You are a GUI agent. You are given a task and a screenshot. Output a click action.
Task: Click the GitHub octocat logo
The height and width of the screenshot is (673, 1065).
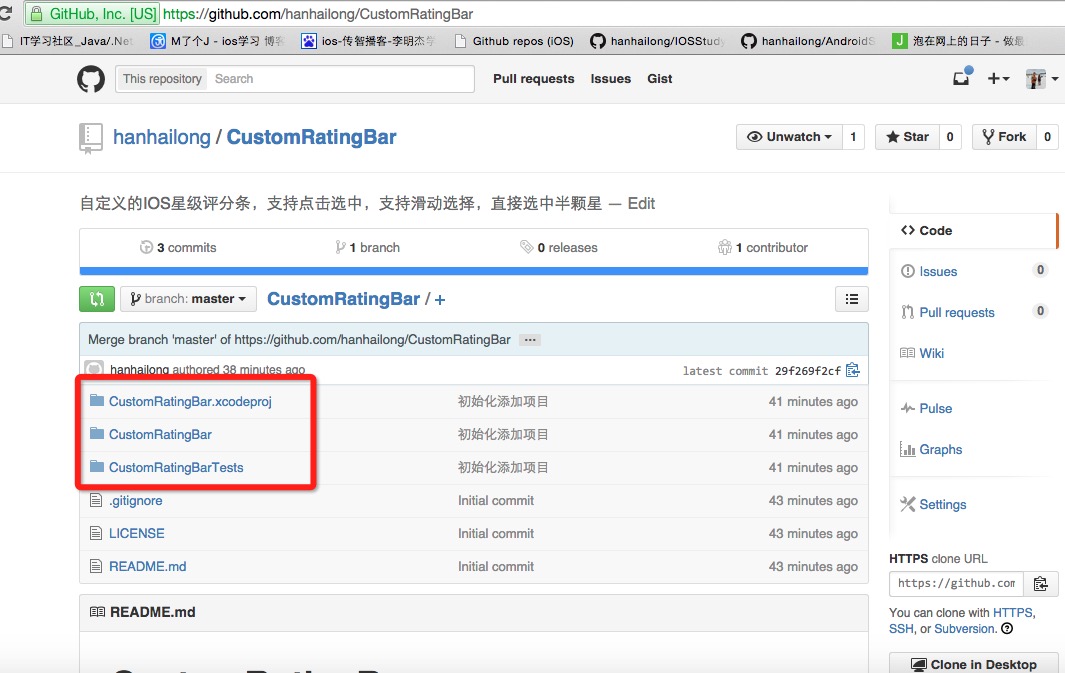[x=91, y=79]
